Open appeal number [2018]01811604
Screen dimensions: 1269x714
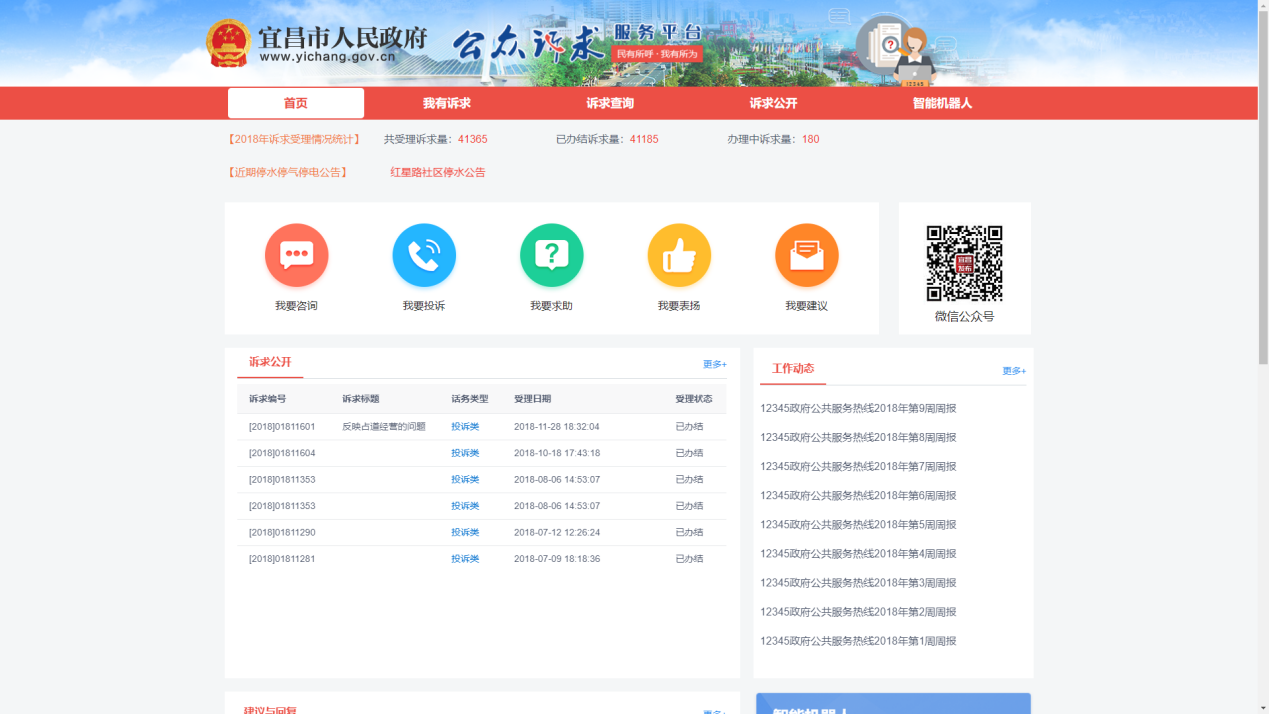tap(282, 453)
